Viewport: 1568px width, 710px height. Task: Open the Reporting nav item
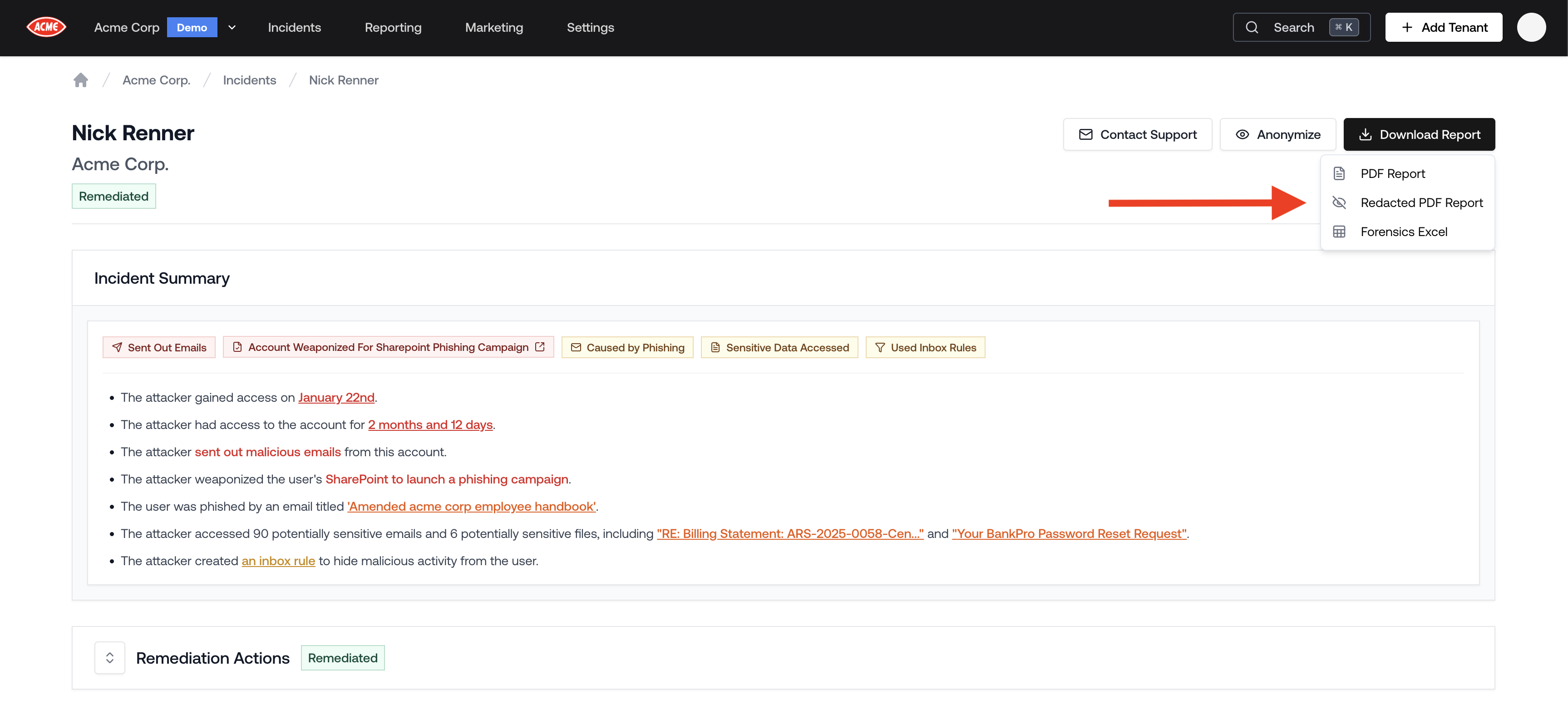[x=393, y=27]
